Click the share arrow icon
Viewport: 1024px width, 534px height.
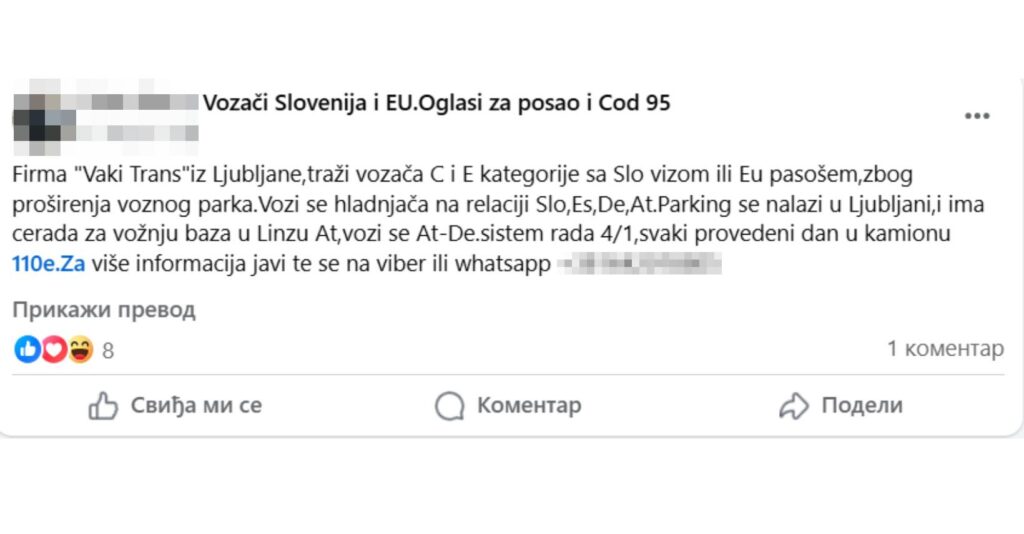[x=793, y=406]
